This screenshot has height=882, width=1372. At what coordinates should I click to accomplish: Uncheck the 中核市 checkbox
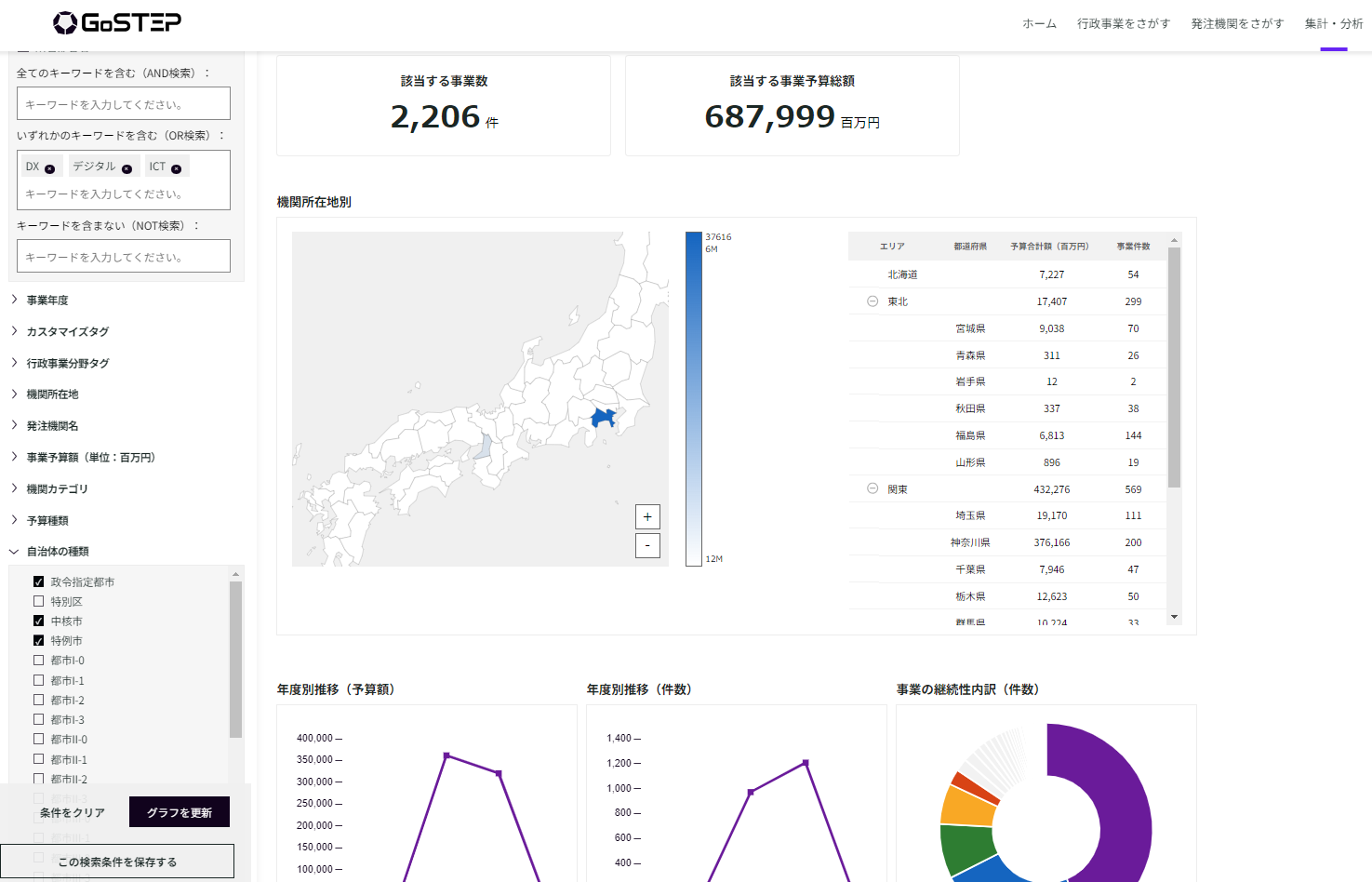click(38, 621)
